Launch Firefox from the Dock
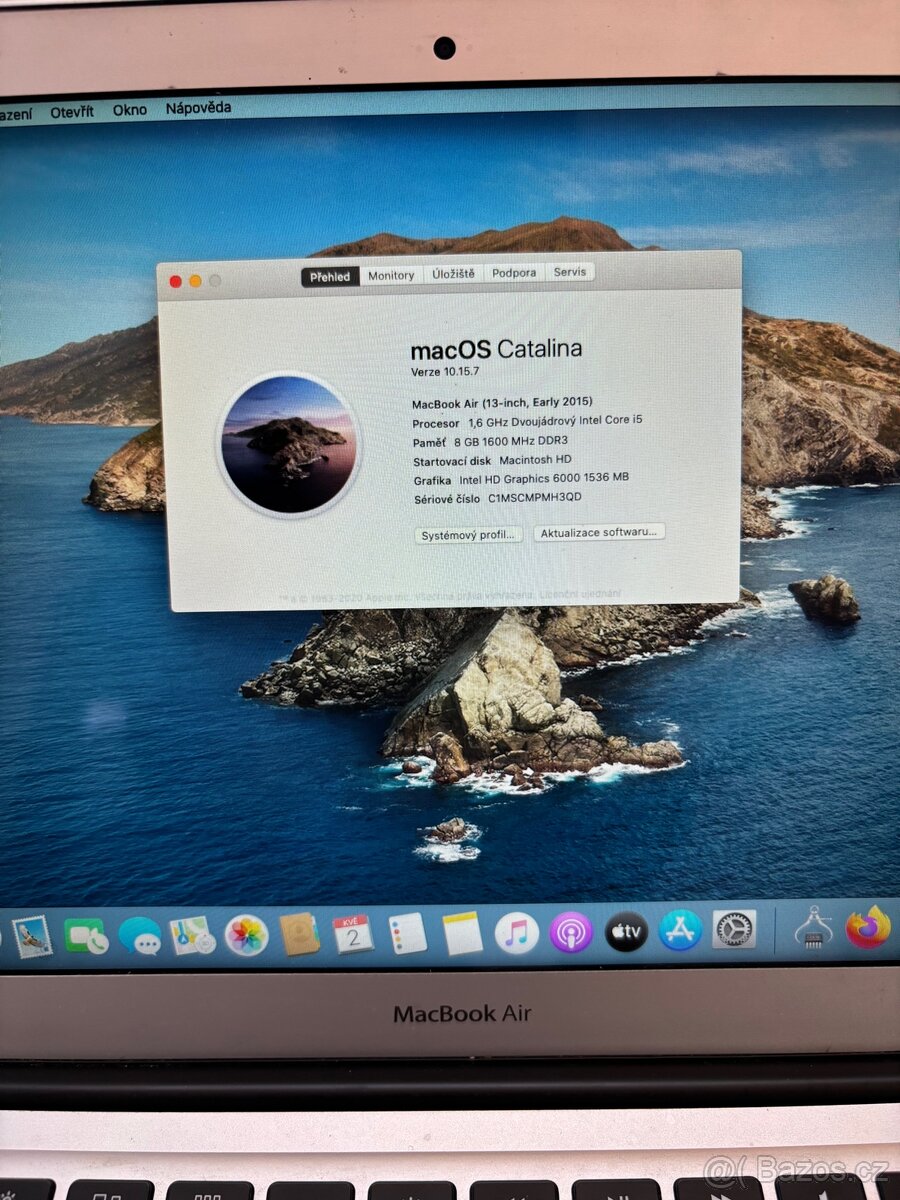900x1200 pixels. coord(868,927)
